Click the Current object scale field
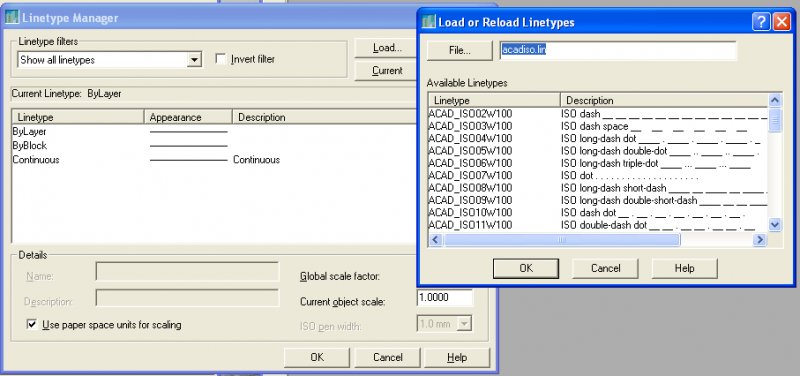Image resolution: width=800 pixels, height=376 pixels. [444, 297]
